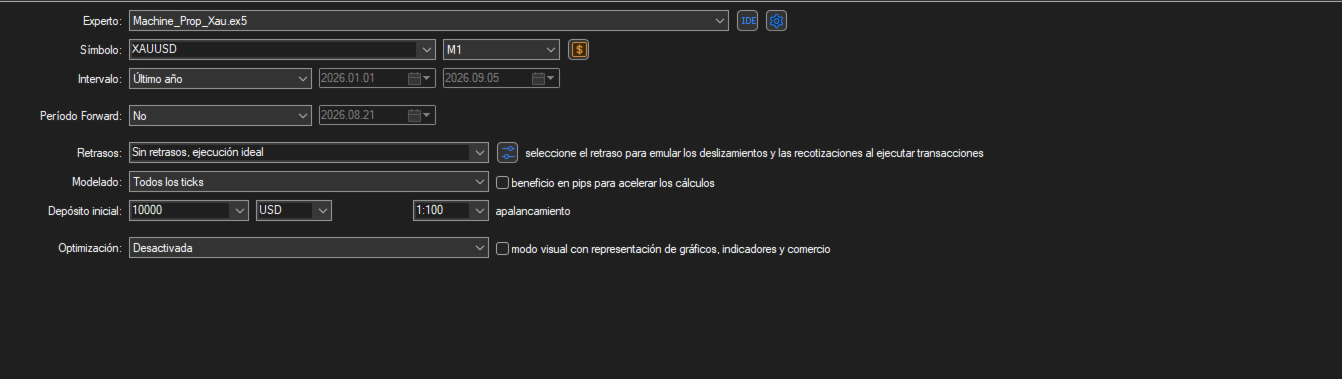Viewport: 1342px width, 379px height.
Task: Open calendar picker for end date 2026.09.05
Action: [x=543, y=78]
